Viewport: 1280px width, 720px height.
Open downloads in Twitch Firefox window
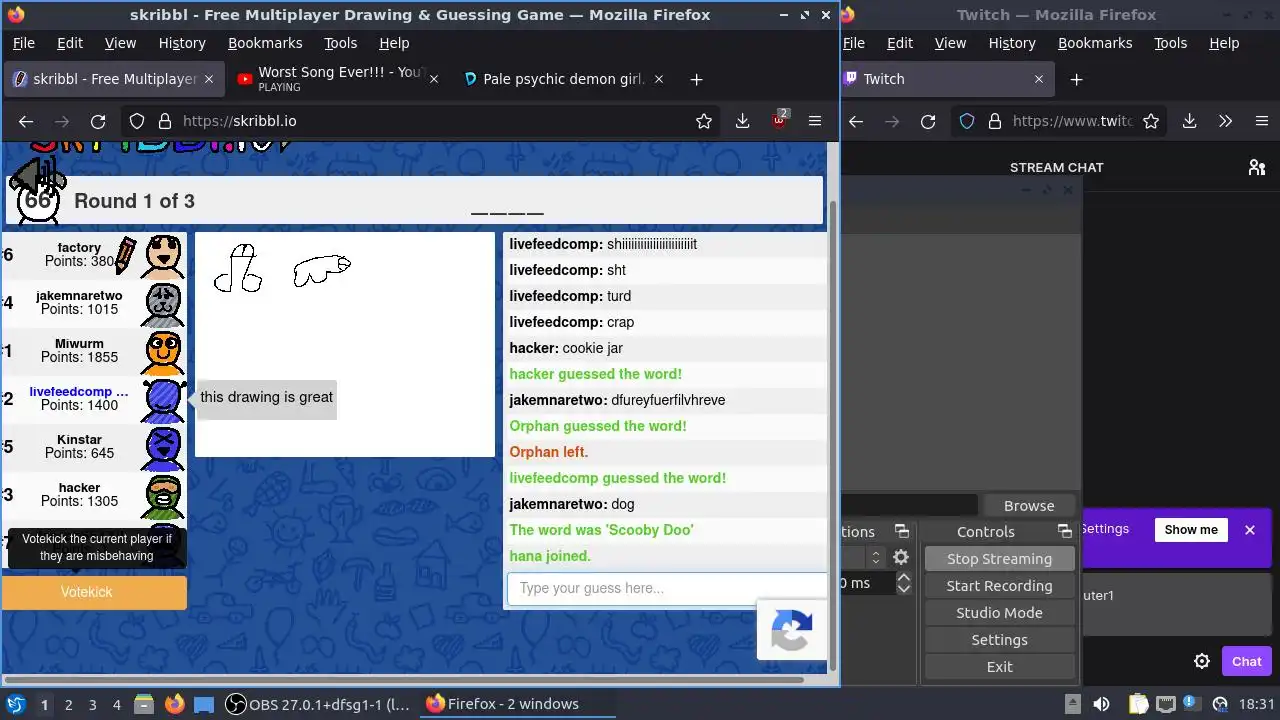pos(1189,121)
